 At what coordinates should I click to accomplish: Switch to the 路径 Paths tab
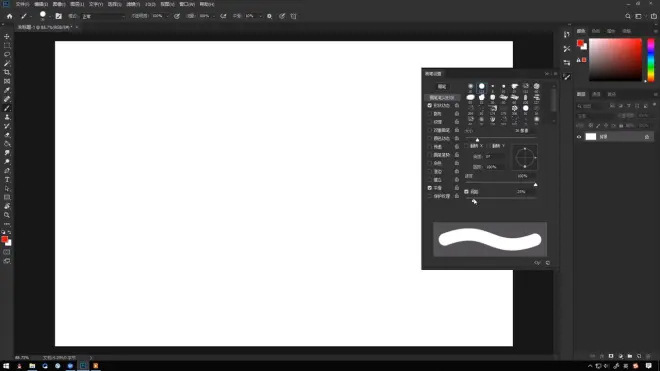[612, 94]
